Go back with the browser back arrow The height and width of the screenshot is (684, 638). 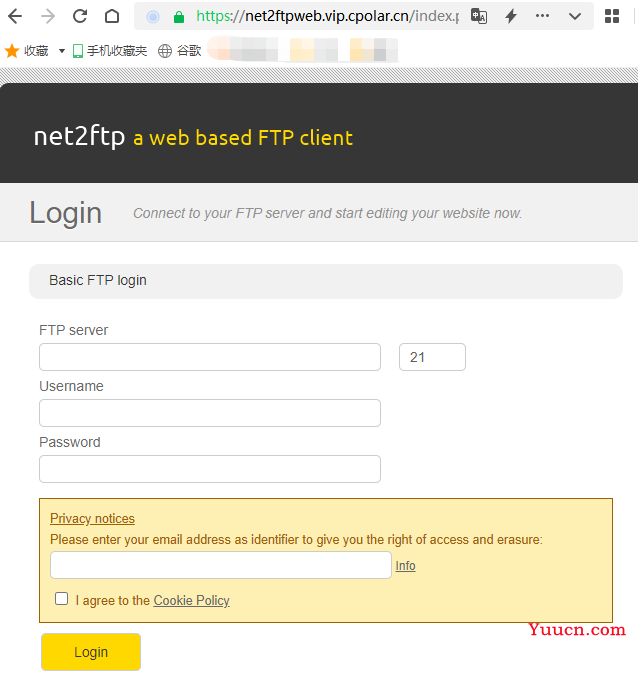click(15, 17)
